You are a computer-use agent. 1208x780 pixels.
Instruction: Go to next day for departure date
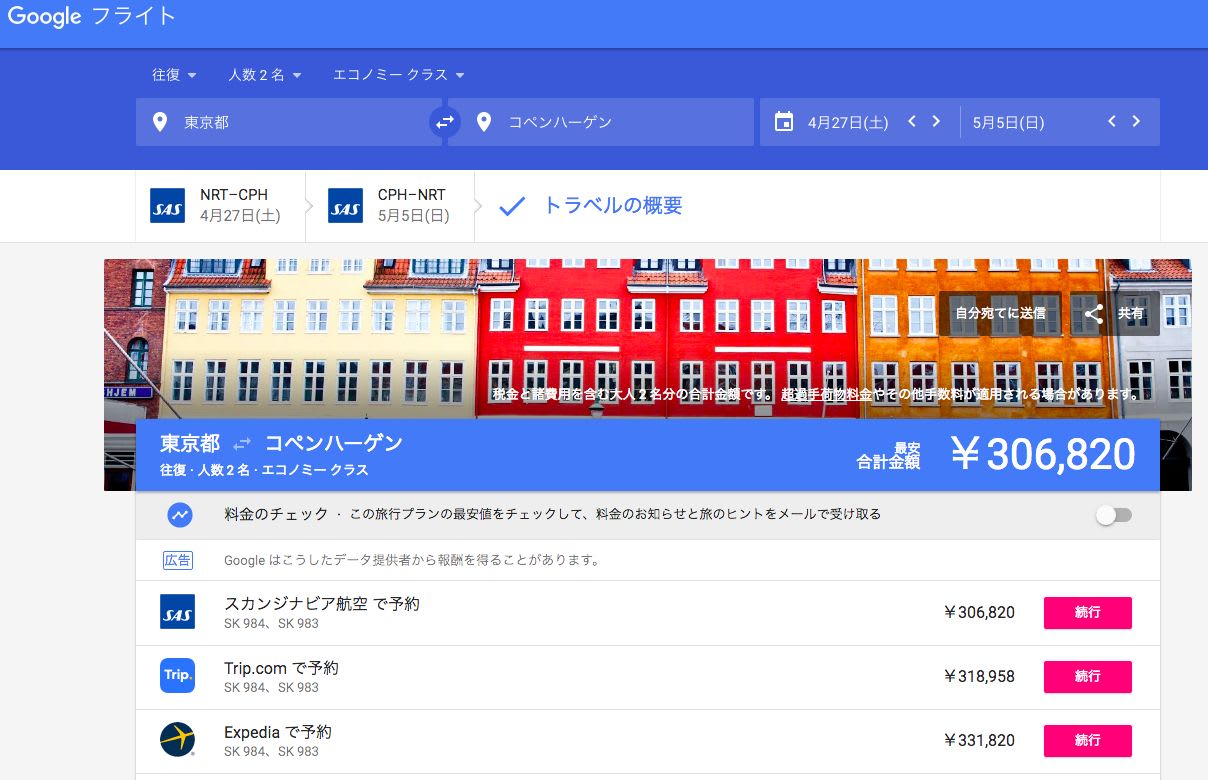[936, 121]
